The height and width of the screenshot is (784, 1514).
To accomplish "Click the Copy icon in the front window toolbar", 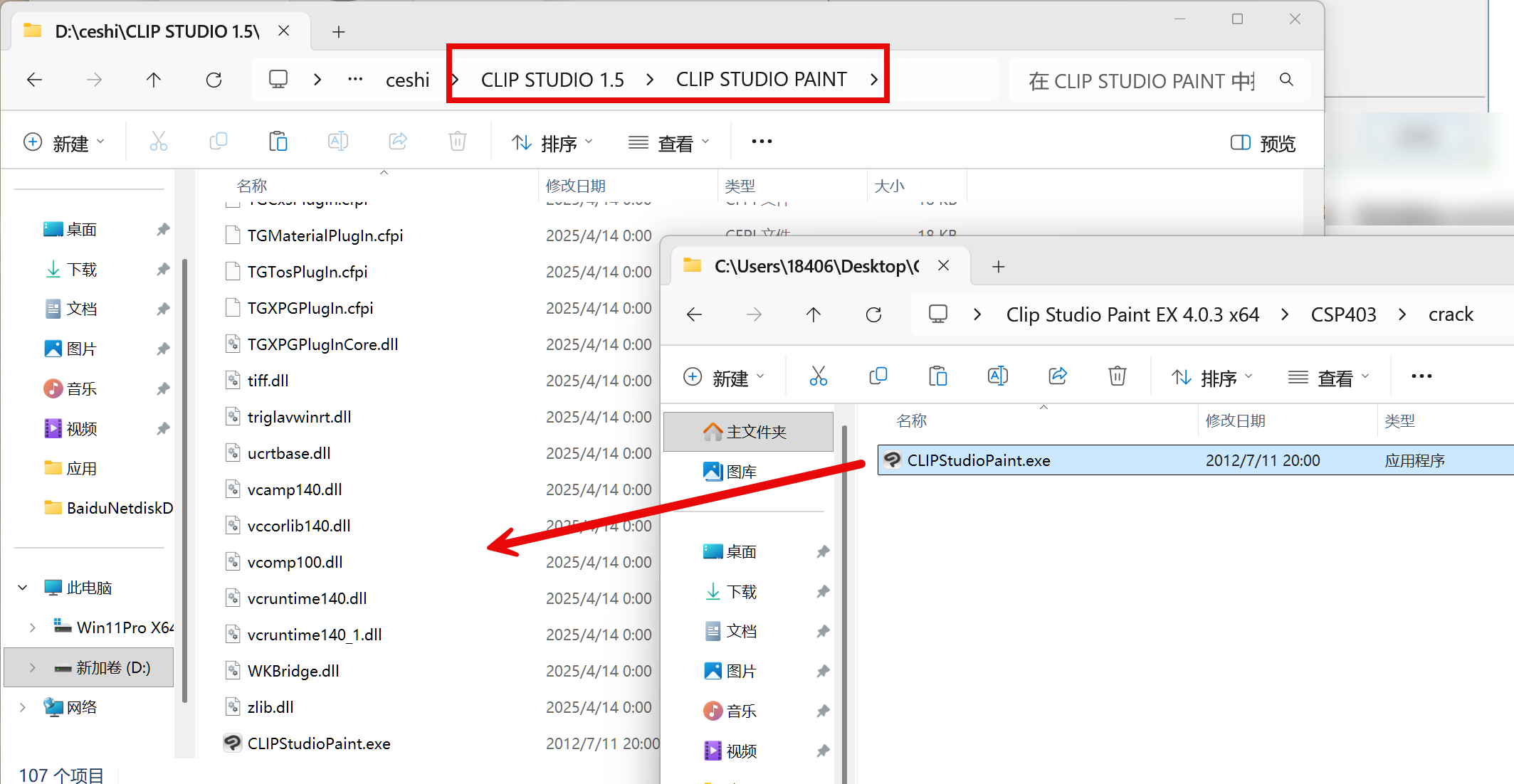I will 878,376.
